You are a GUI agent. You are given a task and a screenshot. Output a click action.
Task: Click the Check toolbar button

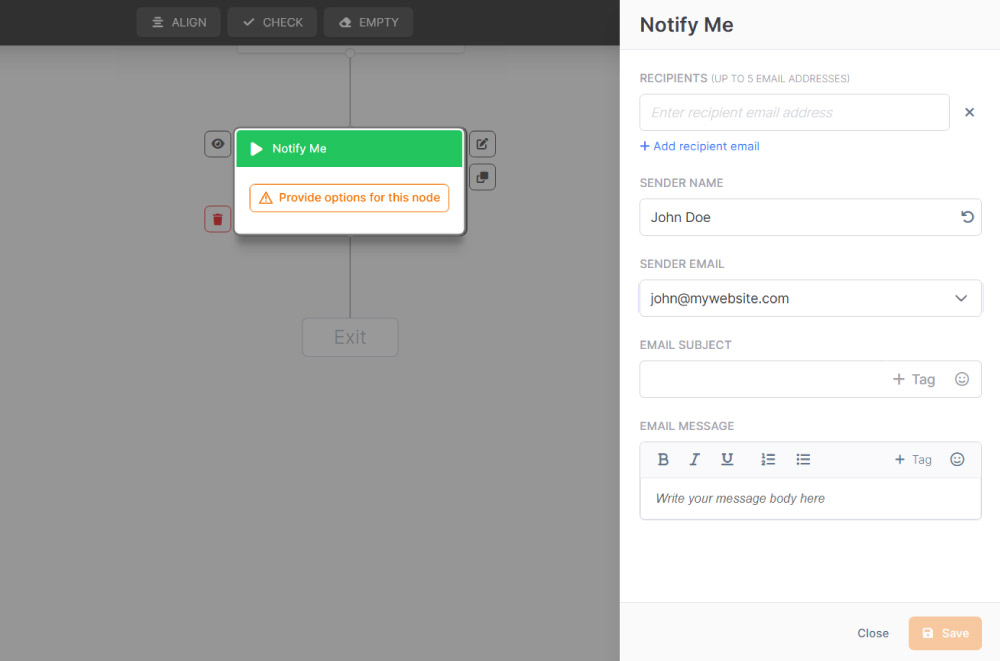[272, 22]
